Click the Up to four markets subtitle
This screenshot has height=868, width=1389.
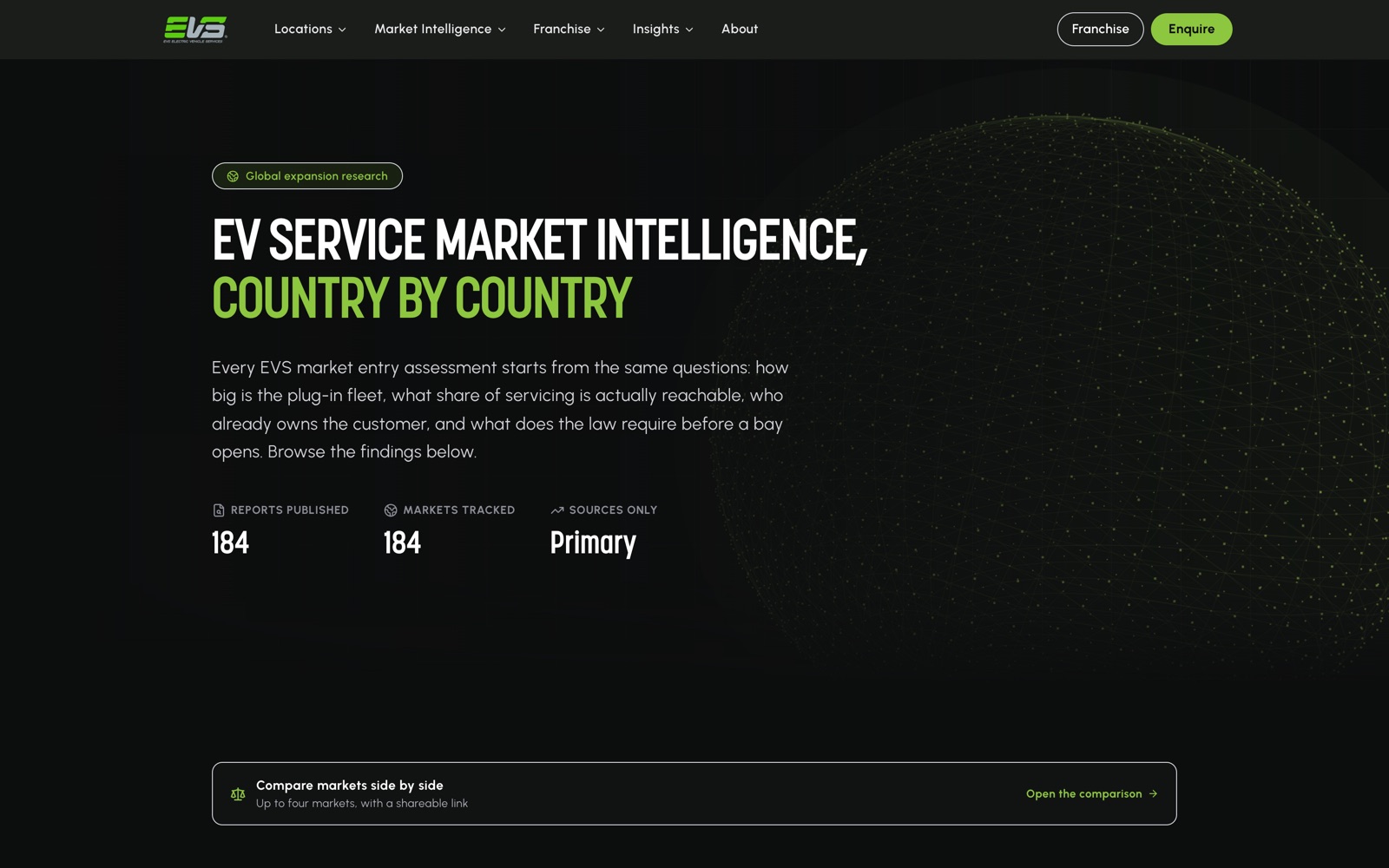pos(362,804)
